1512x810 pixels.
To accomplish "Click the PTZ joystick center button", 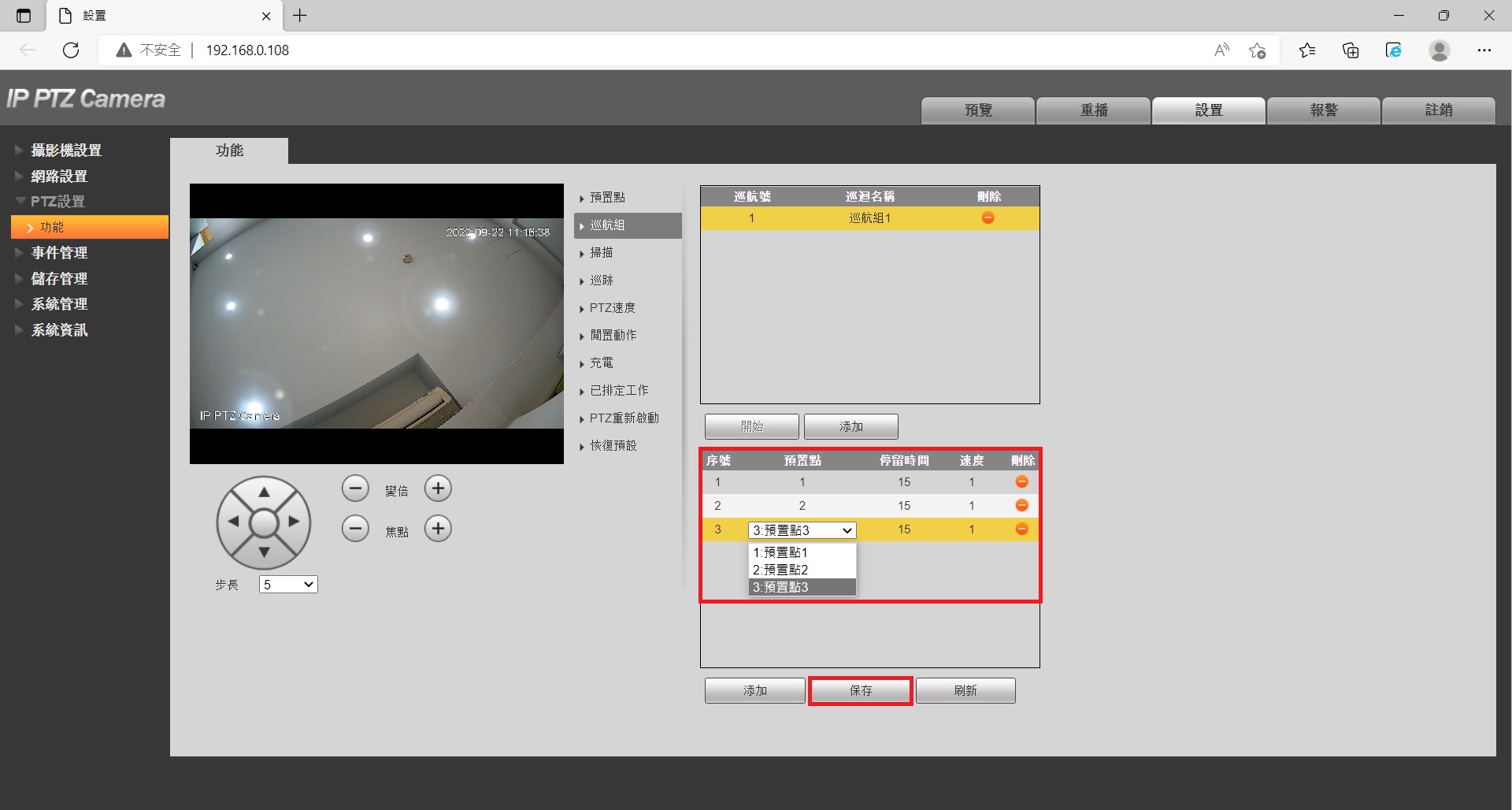I will (x=264, y=523).
